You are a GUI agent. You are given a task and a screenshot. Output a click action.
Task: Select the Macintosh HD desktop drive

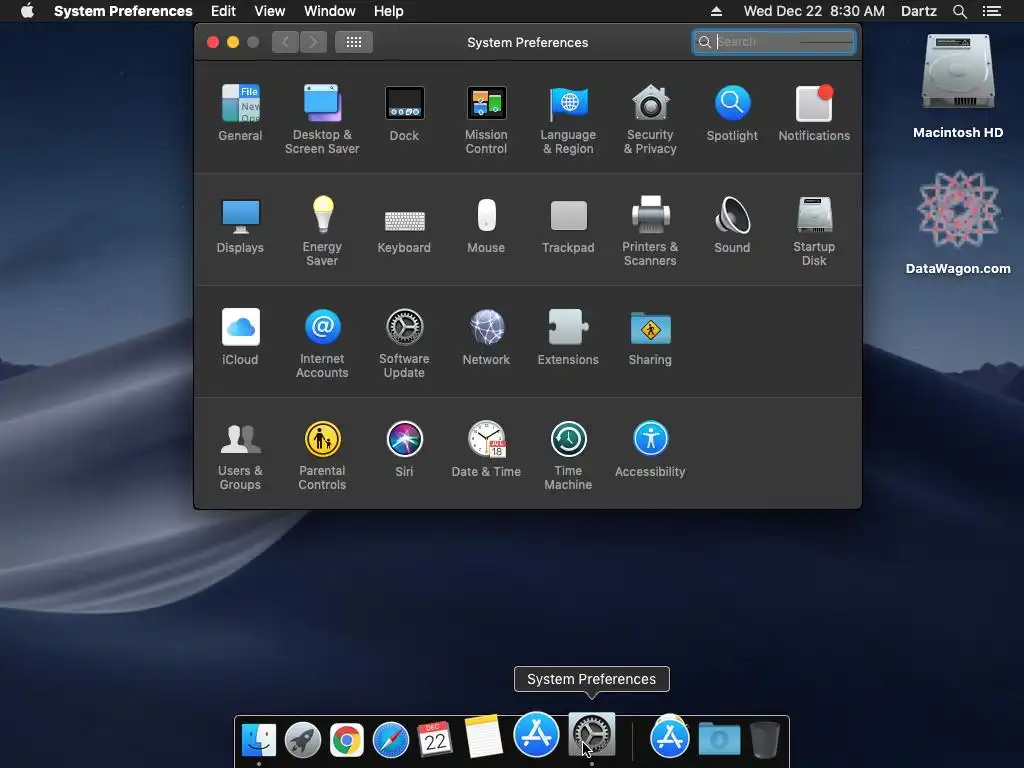coord(958,87)
